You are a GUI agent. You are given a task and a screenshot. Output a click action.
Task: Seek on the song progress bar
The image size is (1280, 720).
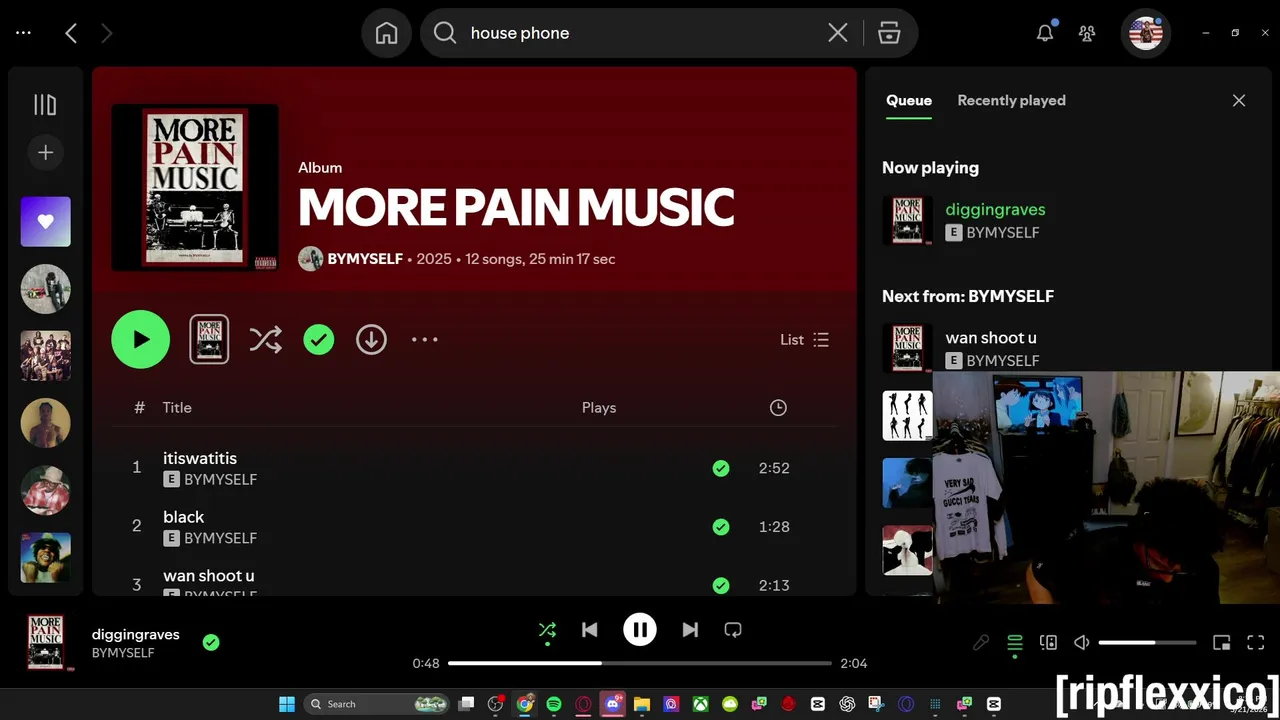point(640,663)
